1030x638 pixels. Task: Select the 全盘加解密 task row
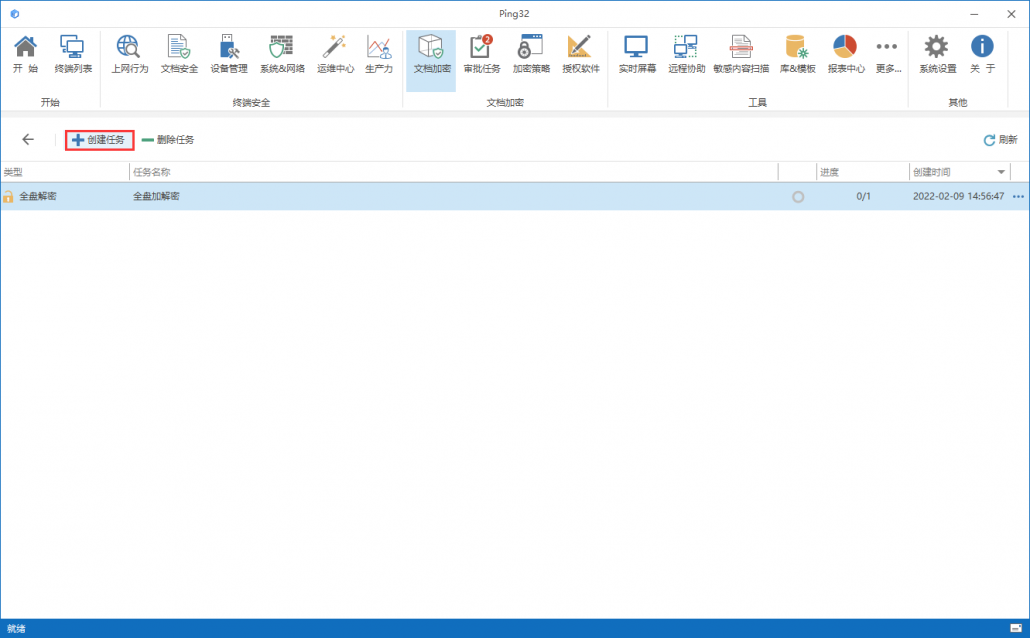[x=400, y=197]
